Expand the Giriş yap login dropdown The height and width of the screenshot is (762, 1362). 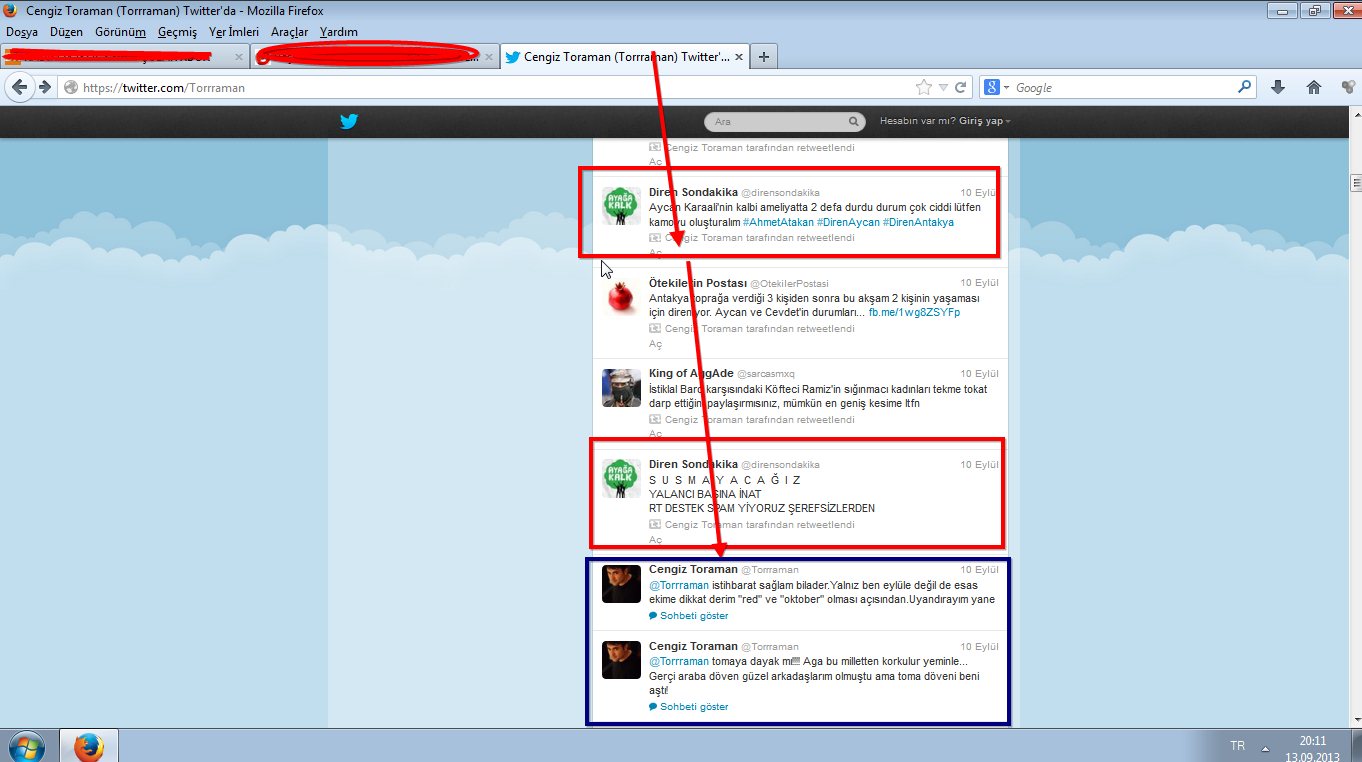985,121
